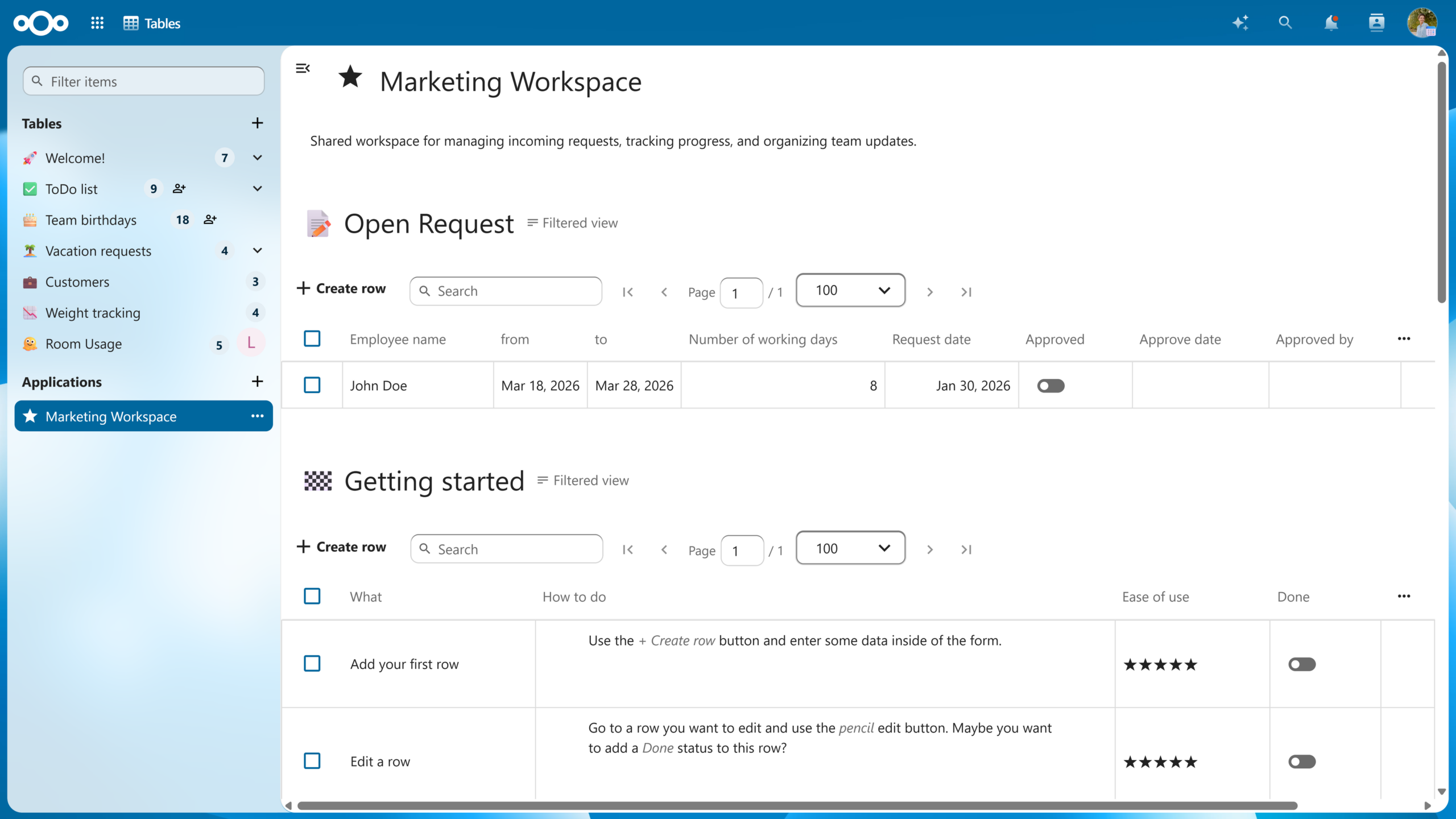Screen dimensions: 1456x819
Task: Open column options menu in Open Request header
Action: coord(1404,338)
